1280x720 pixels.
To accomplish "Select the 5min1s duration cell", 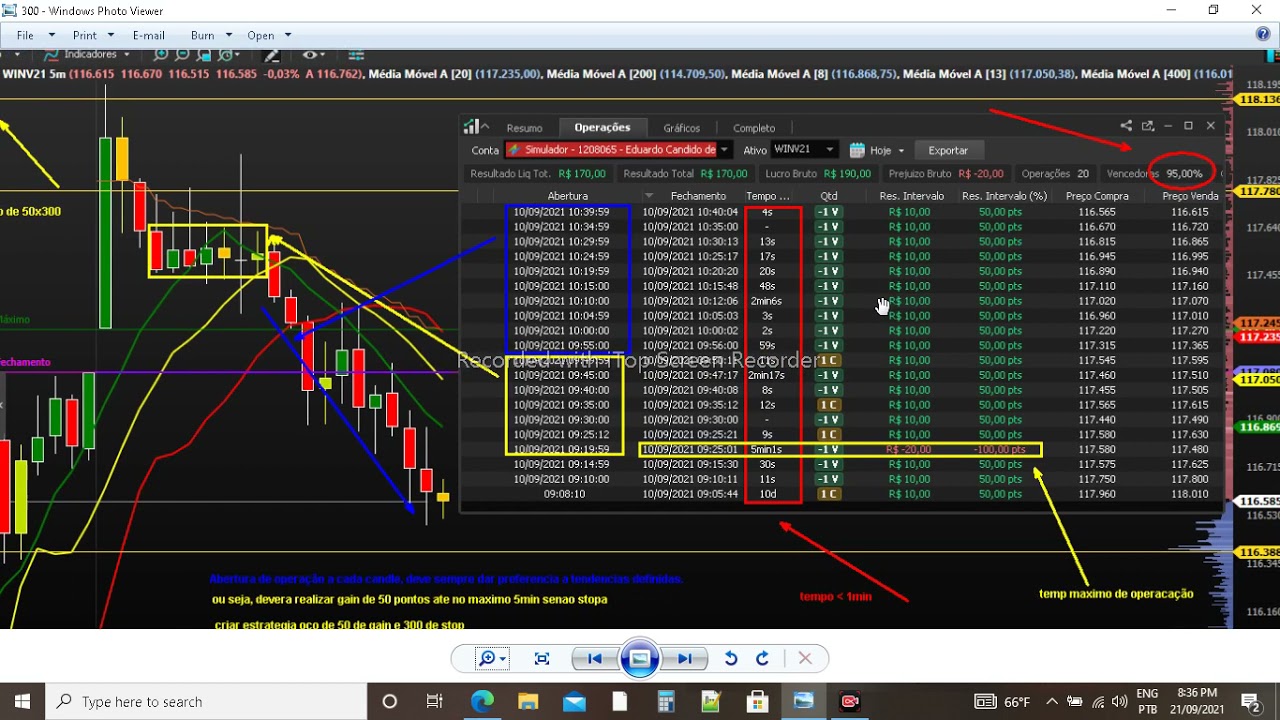I will click(x=766, y=450).
